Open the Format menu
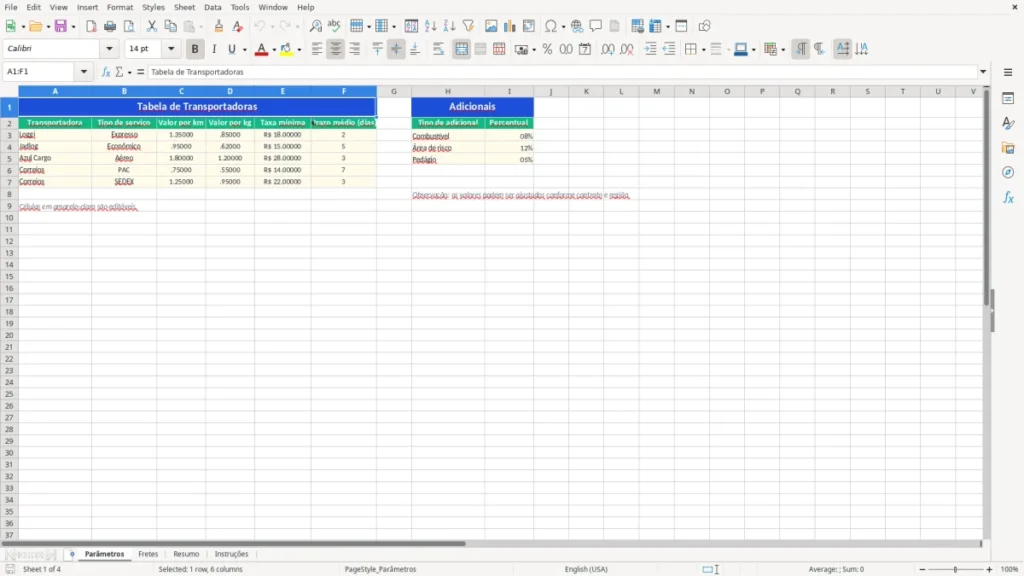Image resolution: width=1024 pixels, height=576 pixels. [120, 7]
